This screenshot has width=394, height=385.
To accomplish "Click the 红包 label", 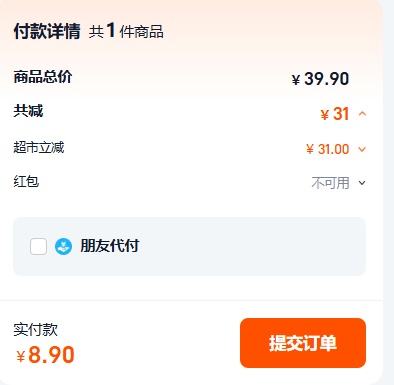I will coord(26,182).
